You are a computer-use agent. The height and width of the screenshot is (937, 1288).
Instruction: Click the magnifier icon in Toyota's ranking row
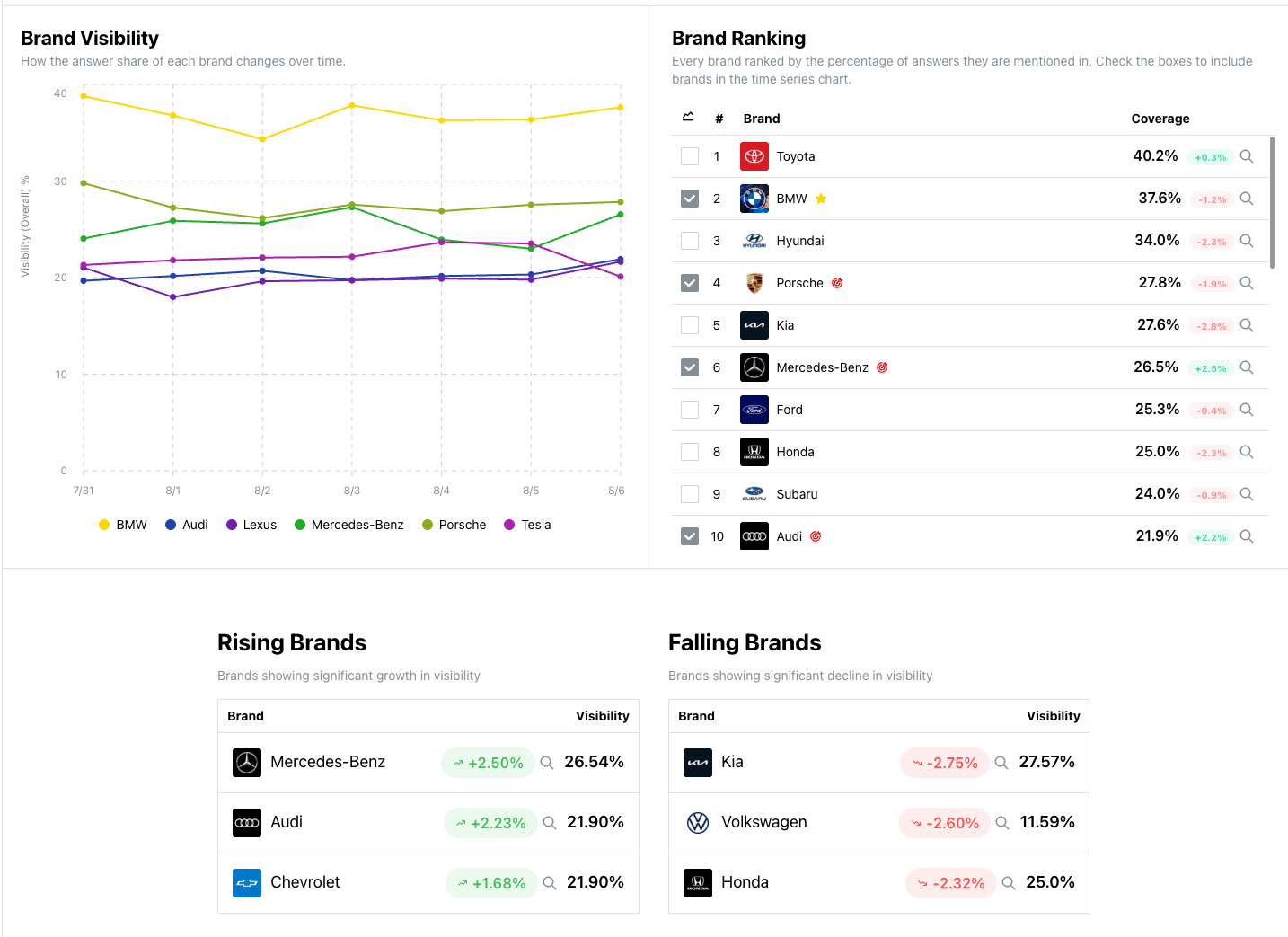coord(1247,156)
